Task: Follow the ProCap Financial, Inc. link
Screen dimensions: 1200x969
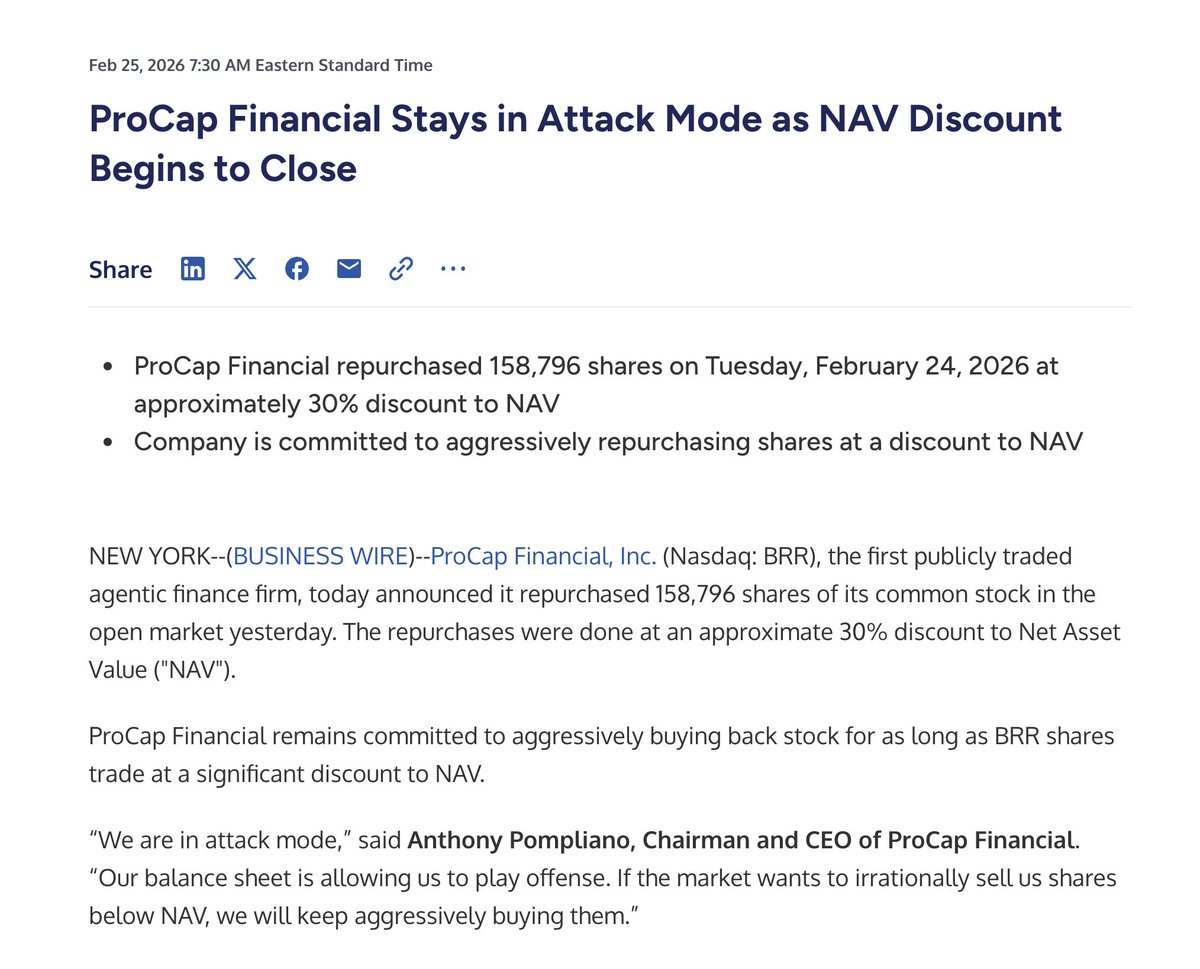Action: click(x=543, y=556)
